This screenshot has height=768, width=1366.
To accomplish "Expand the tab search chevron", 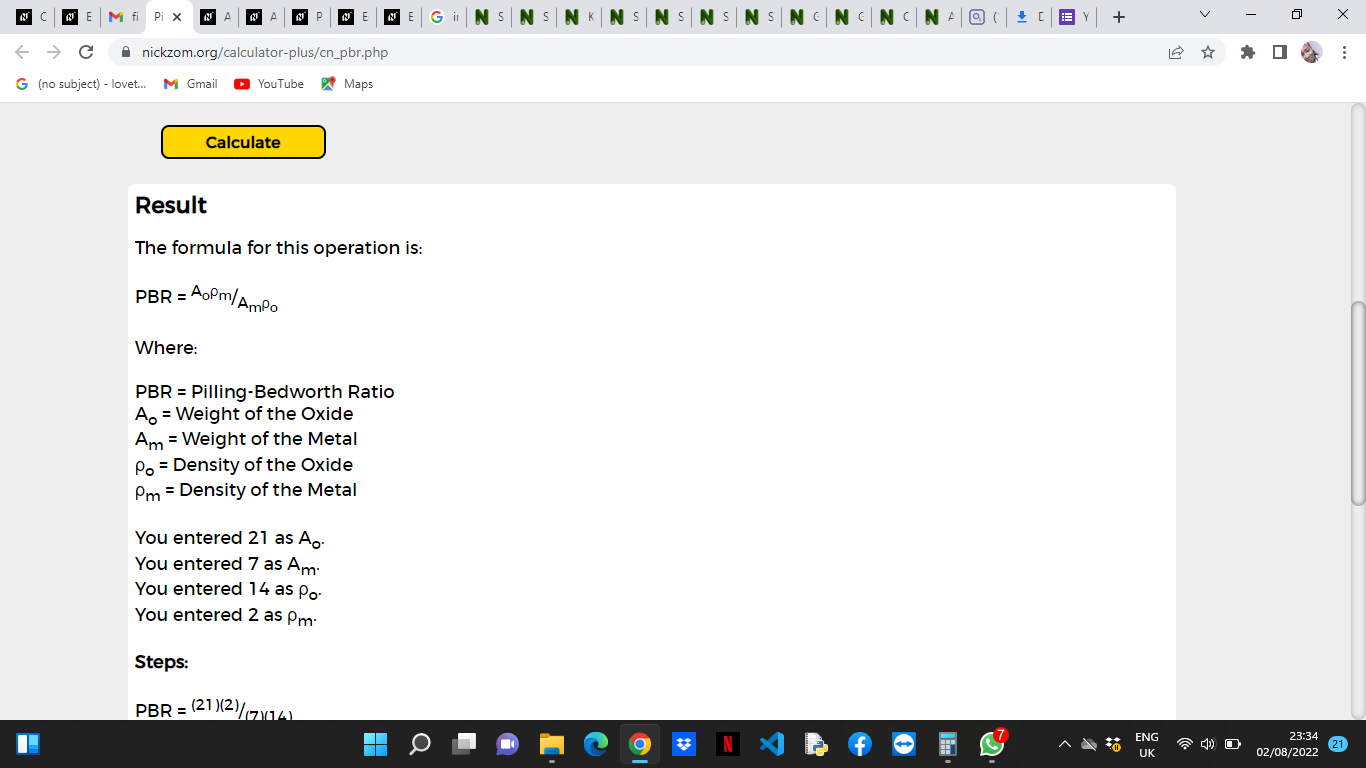I will 1204,15.
